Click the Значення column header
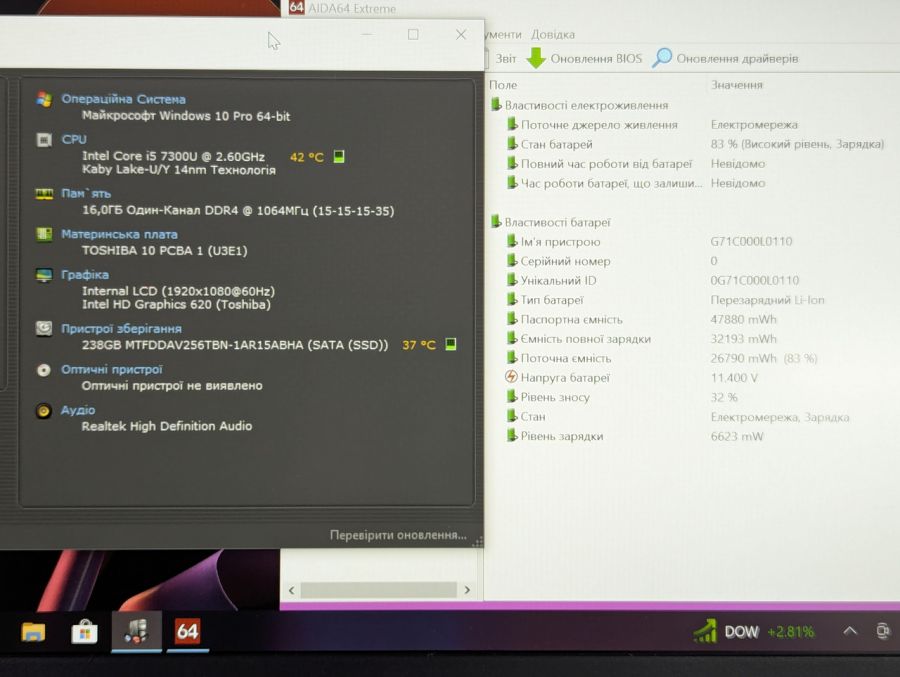900x677 pixels. tap(737, 85)
